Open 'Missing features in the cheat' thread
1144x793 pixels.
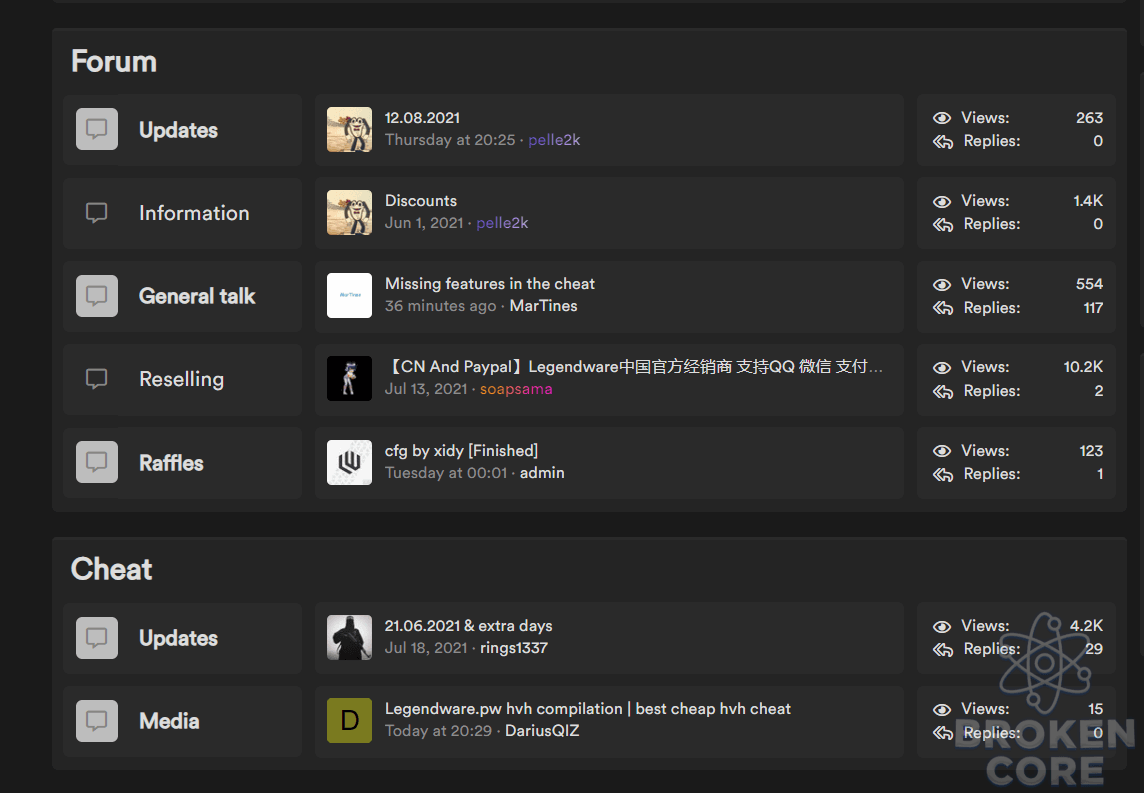click(x=490, y=284)
